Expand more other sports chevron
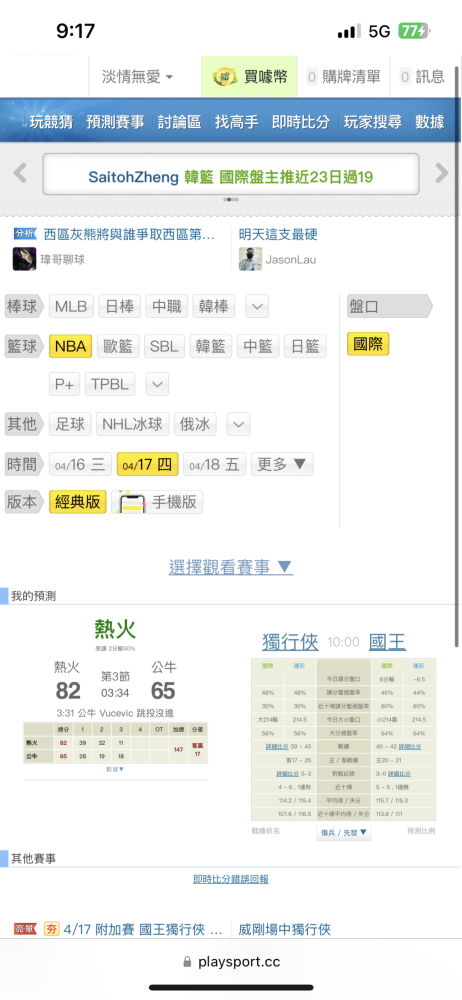Viewport: 462px width, 1000px height. (239, 424)
